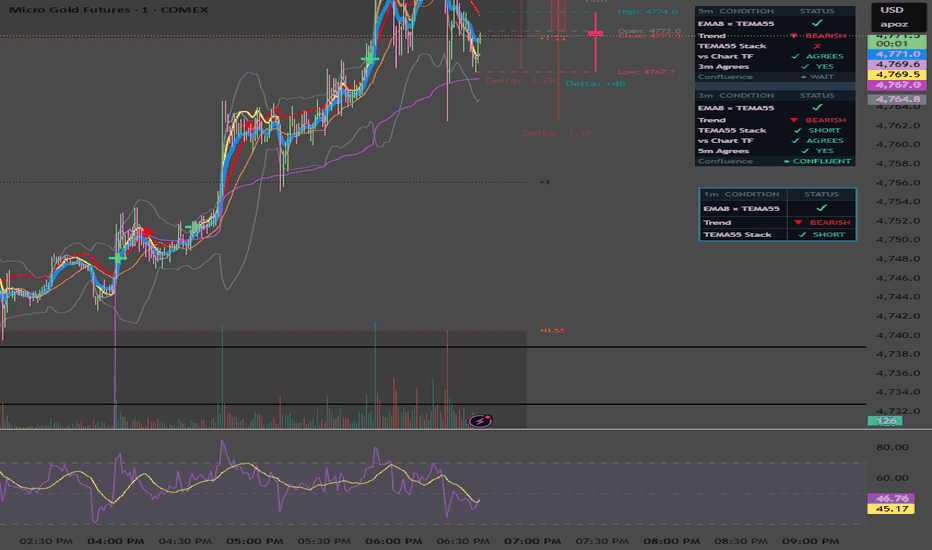Select the yellow 4,769.5 price label
This screenshot has height=550, width=932.
point(897,74)
